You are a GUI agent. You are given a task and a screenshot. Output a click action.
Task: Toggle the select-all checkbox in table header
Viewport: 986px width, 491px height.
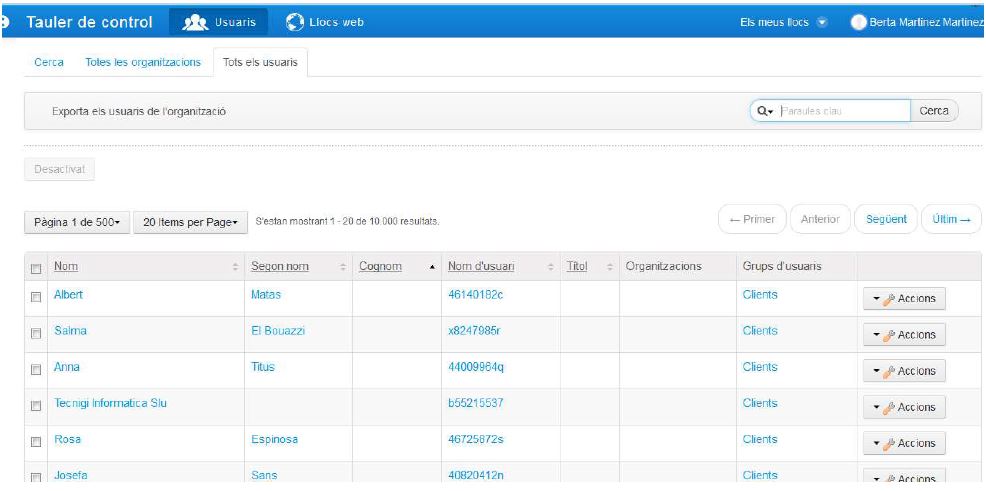coord(36,267)
